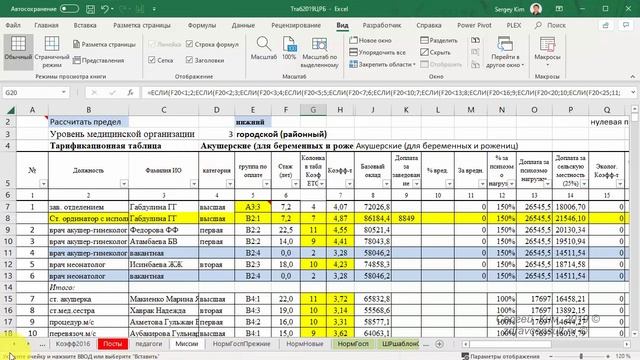Expand the formula bar with chevron

click(633, 93)
